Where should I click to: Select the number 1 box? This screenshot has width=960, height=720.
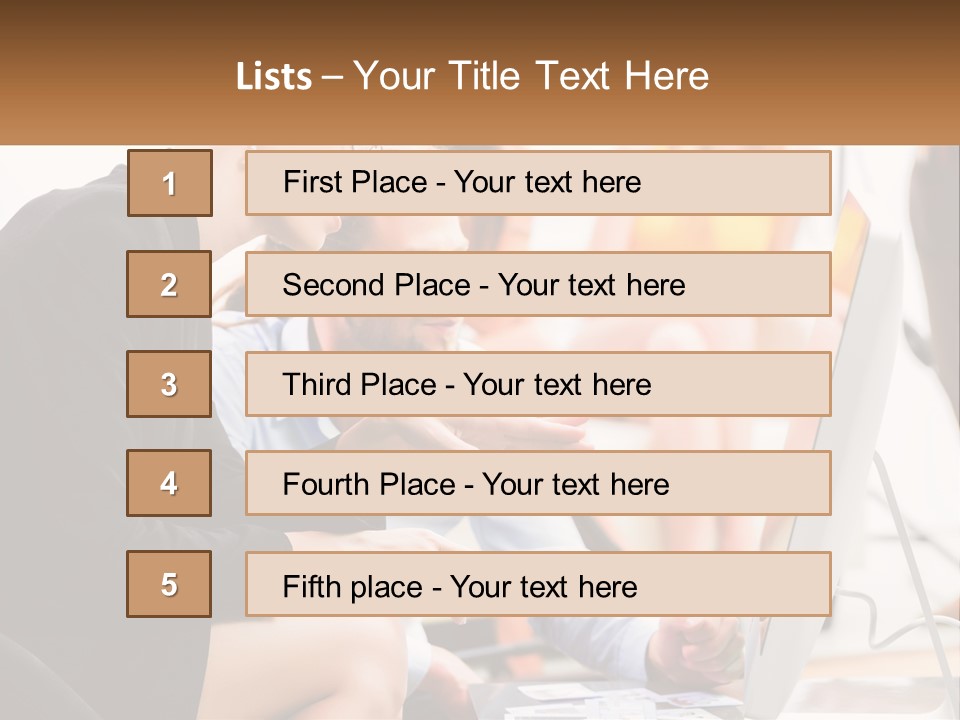coord(169,183)
